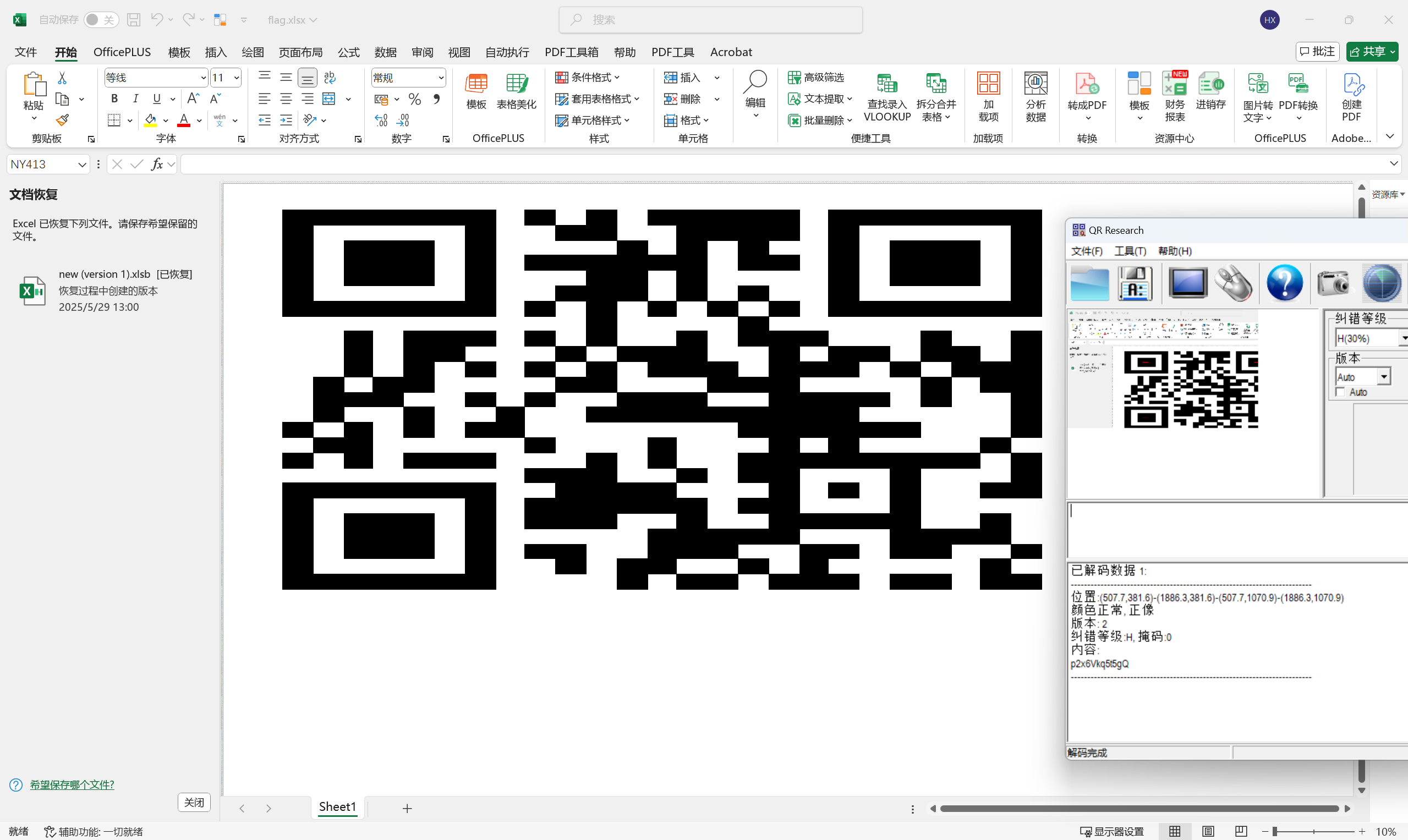Switch to the 插入 ribbon tab
The image size is (1408, 840).
point(216,52)
